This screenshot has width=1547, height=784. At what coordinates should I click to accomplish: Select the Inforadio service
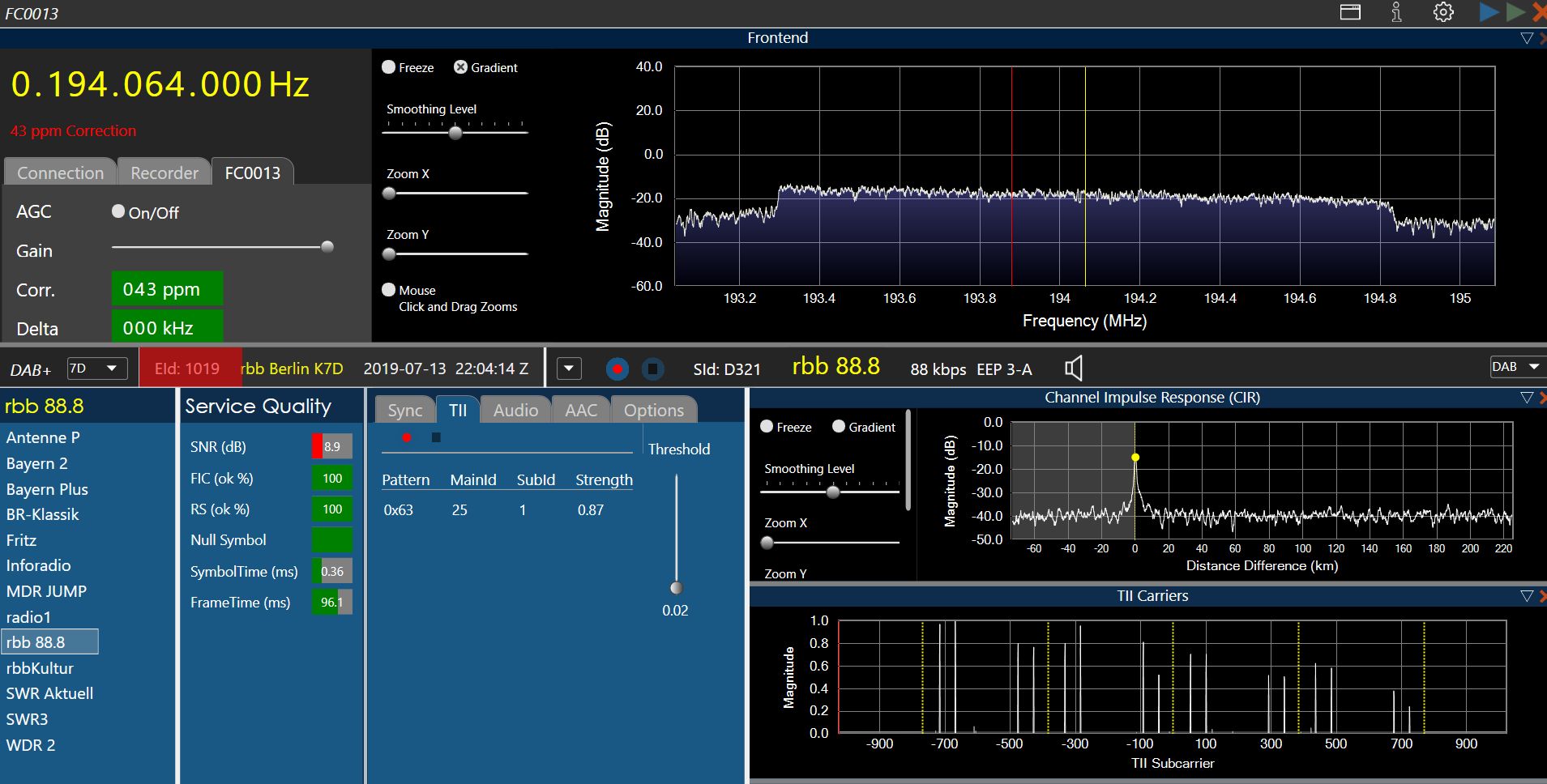coord(39,565)
